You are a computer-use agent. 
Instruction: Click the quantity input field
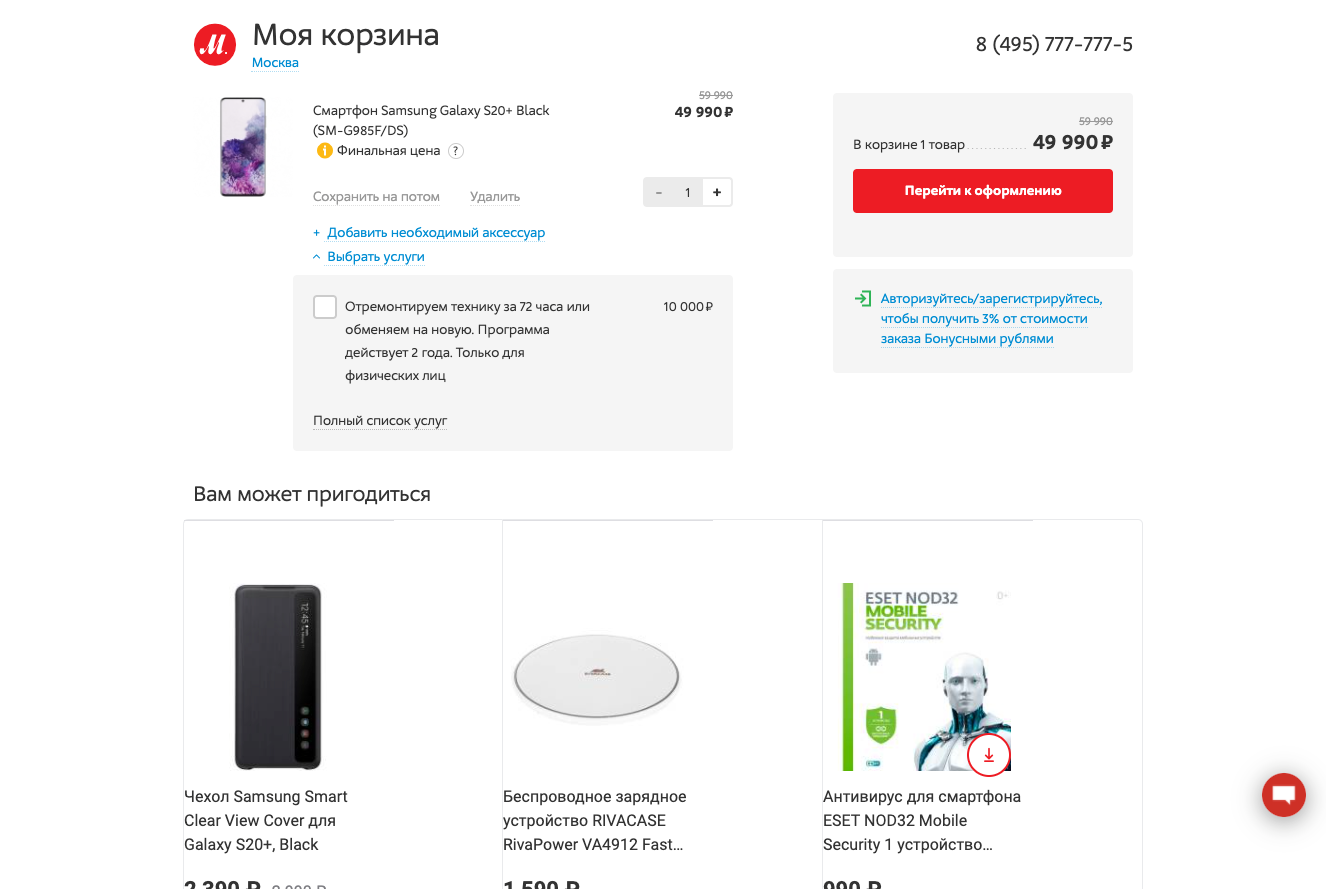(x=688, y=192)
